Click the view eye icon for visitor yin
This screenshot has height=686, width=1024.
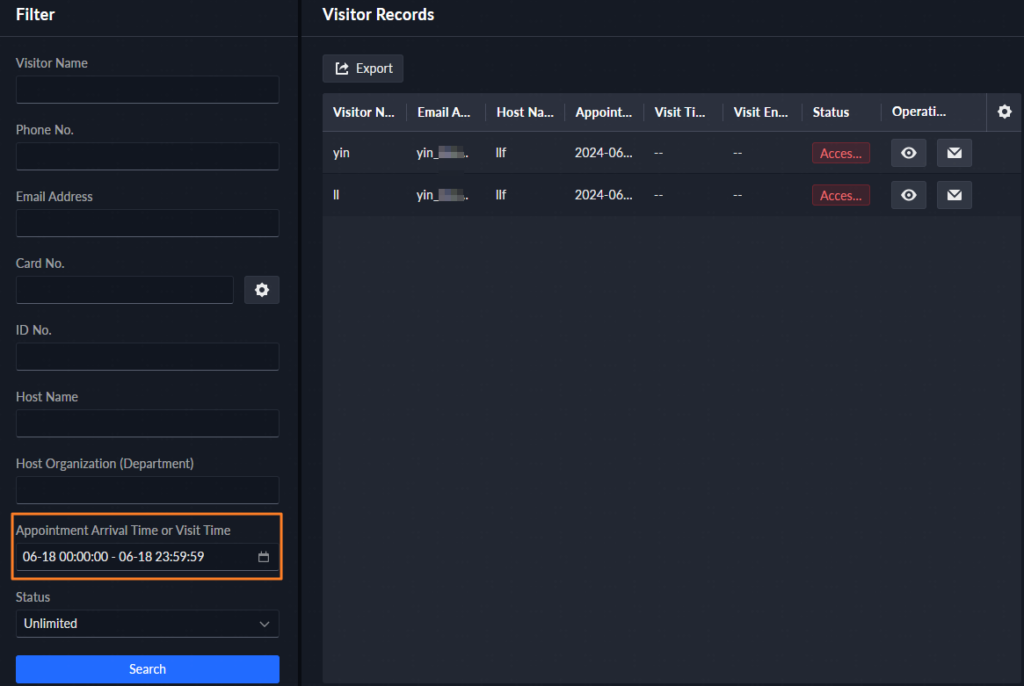(x=908, y=153)
